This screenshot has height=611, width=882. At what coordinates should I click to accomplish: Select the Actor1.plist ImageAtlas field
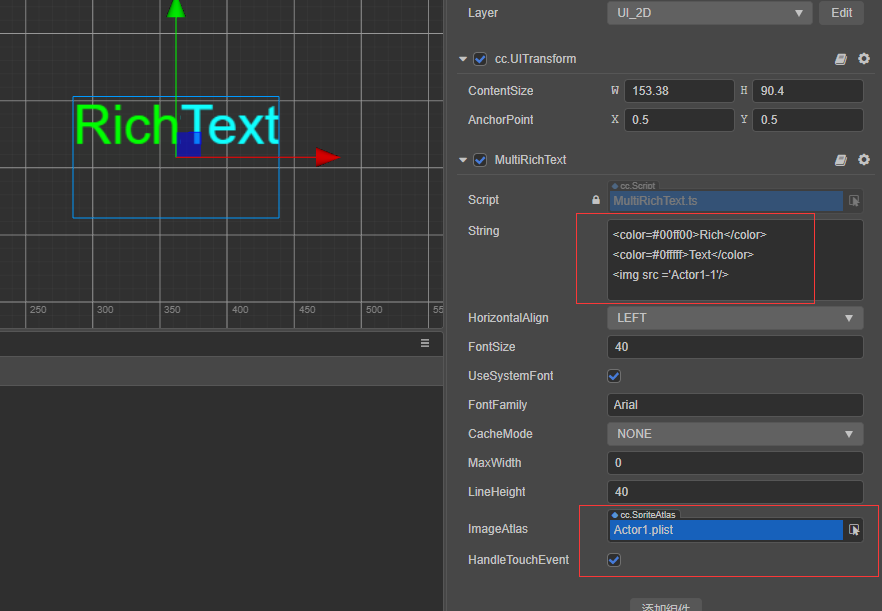(726, 529)
